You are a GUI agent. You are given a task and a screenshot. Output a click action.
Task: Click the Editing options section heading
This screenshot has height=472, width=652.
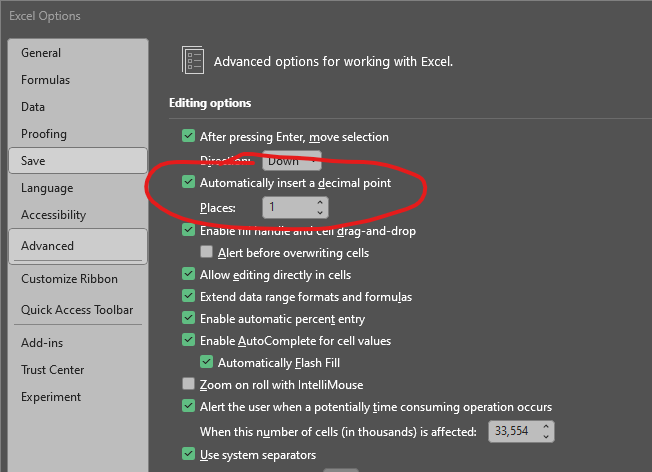pos(210,103)
